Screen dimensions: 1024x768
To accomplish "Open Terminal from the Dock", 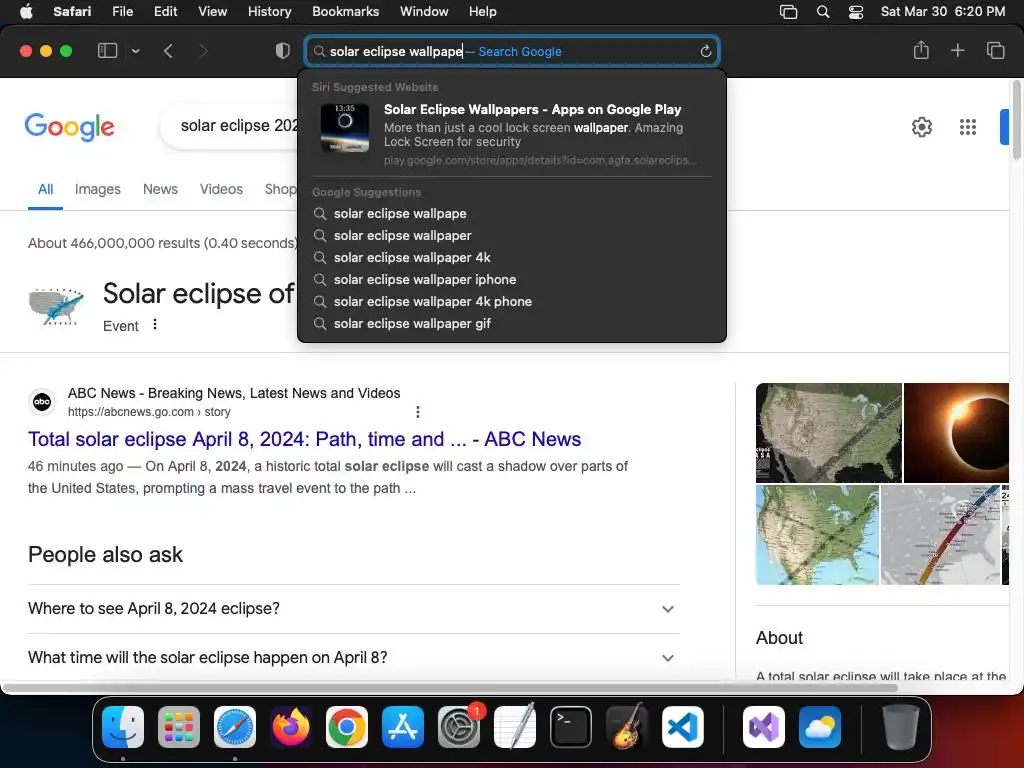I will [571, 727].
